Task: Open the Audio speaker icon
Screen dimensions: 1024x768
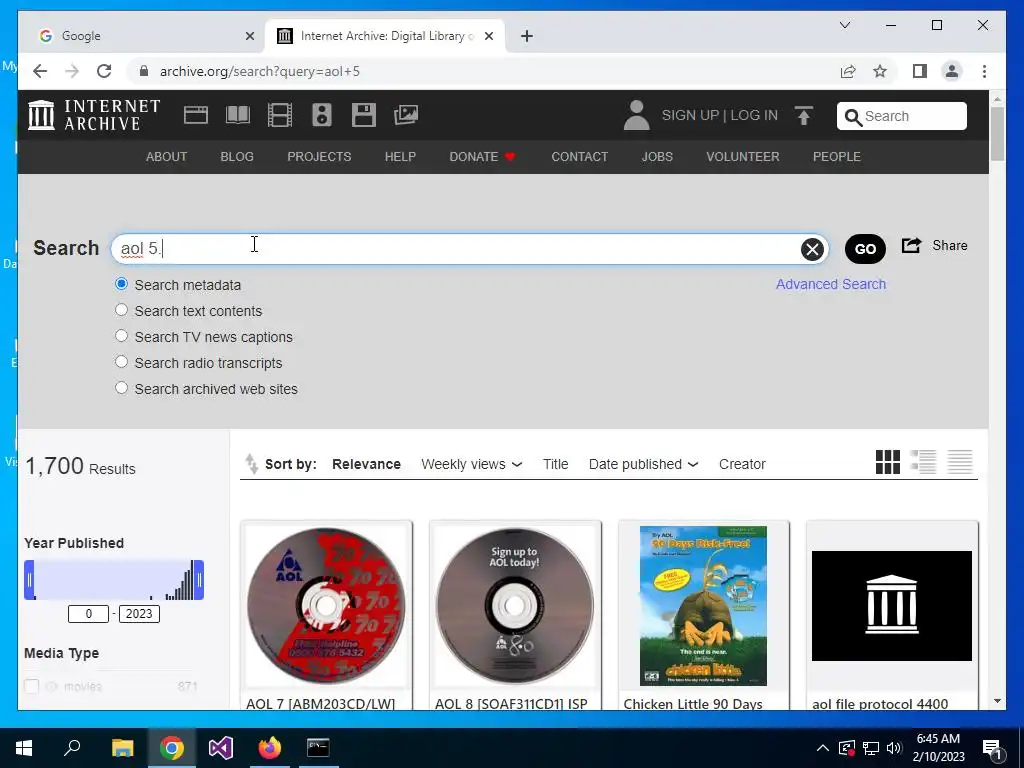Action: (x=321, y=115)
